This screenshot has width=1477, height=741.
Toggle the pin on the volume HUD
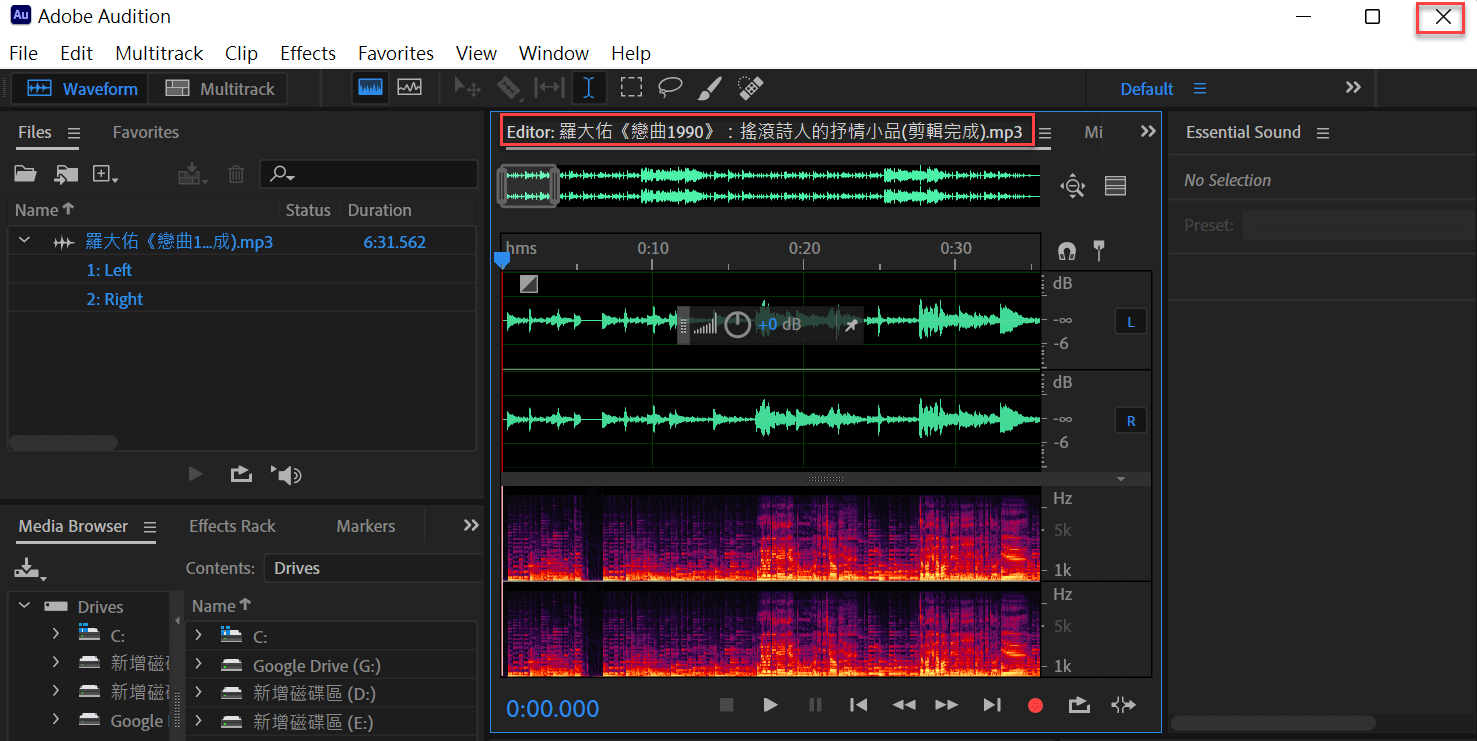[850, 325]
